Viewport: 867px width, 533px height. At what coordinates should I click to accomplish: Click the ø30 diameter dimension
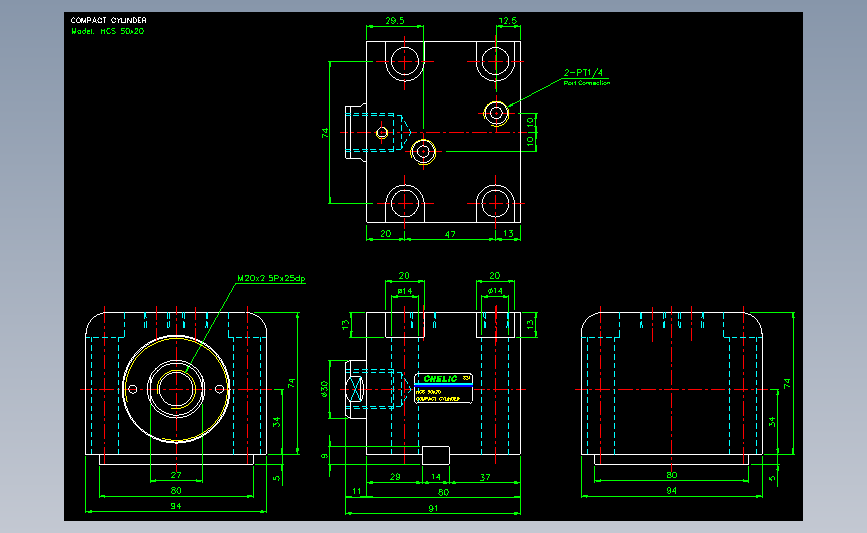click(x=325, y=389)
